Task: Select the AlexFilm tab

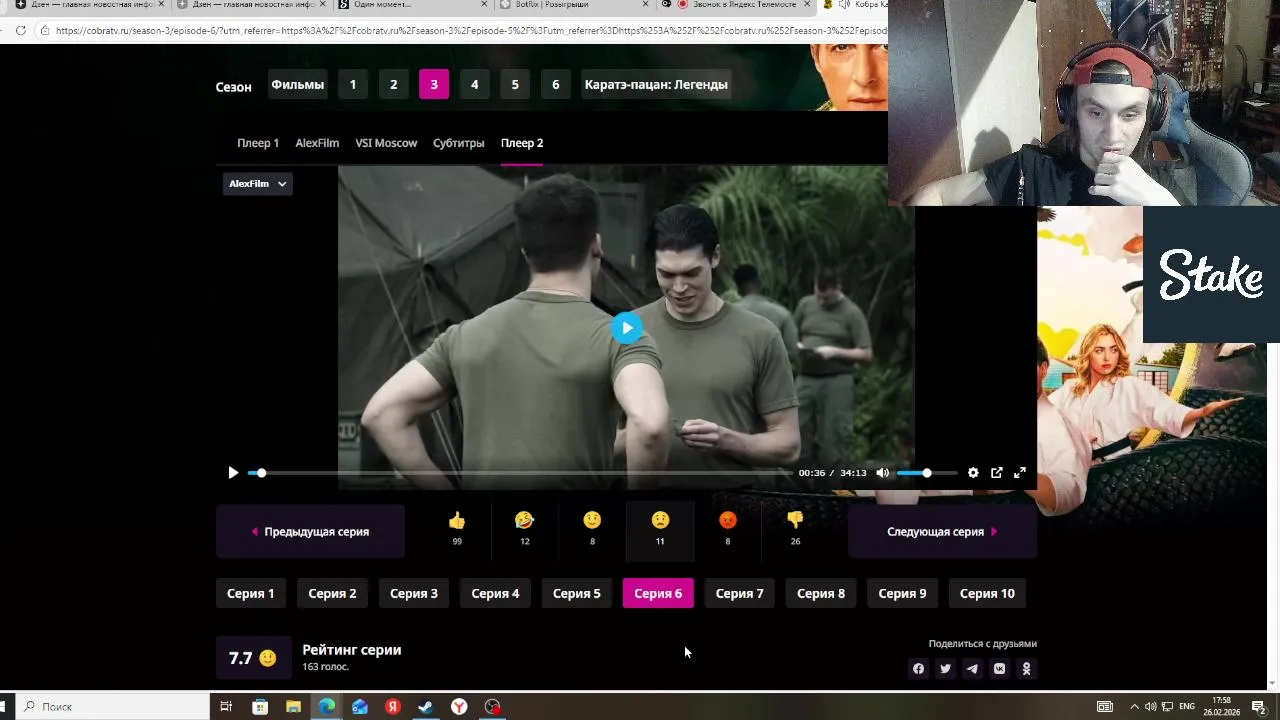Action: click(x=317, y=143)
